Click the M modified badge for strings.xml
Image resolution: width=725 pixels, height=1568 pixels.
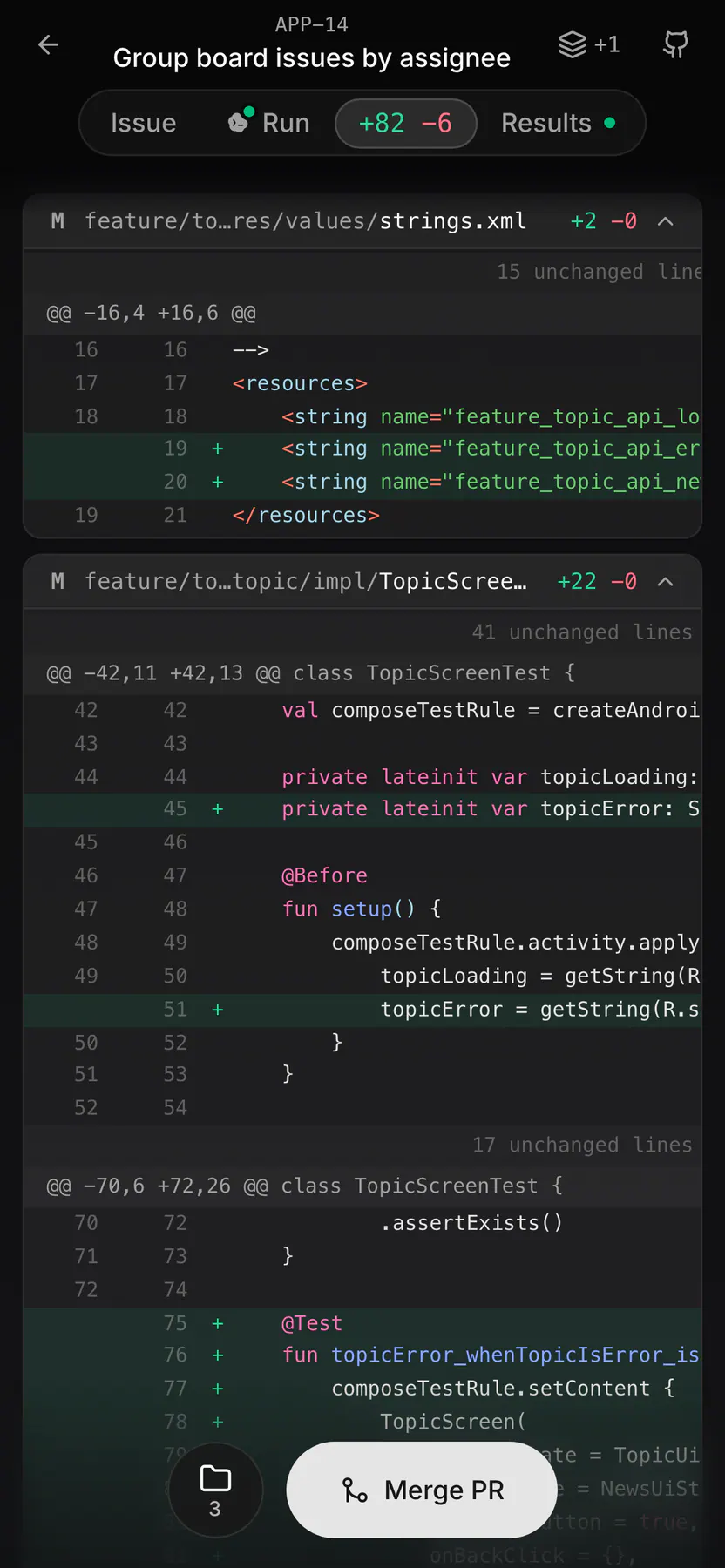click(58, 221)
